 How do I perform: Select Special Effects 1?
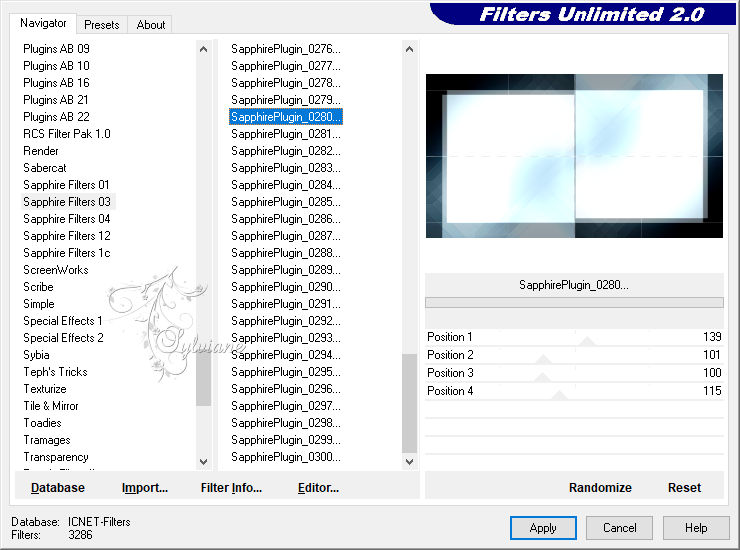(63, 321)
